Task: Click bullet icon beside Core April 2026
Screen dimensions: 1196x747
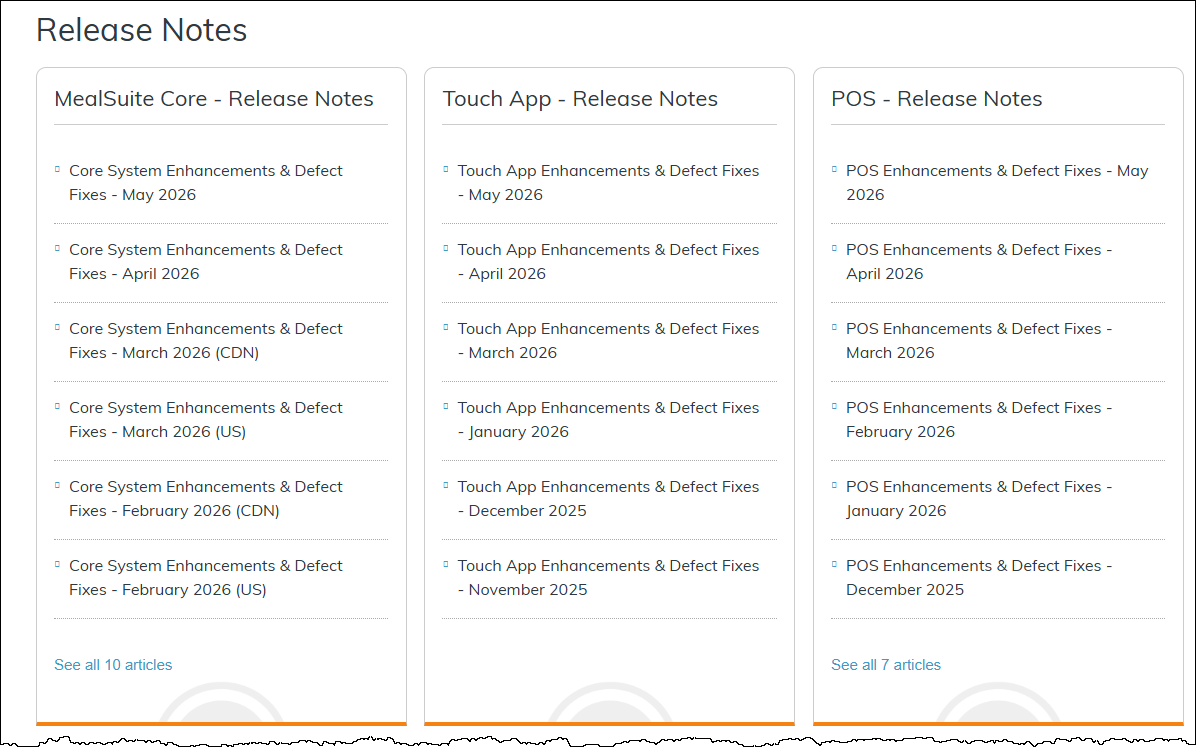Action: pos(57,248)
